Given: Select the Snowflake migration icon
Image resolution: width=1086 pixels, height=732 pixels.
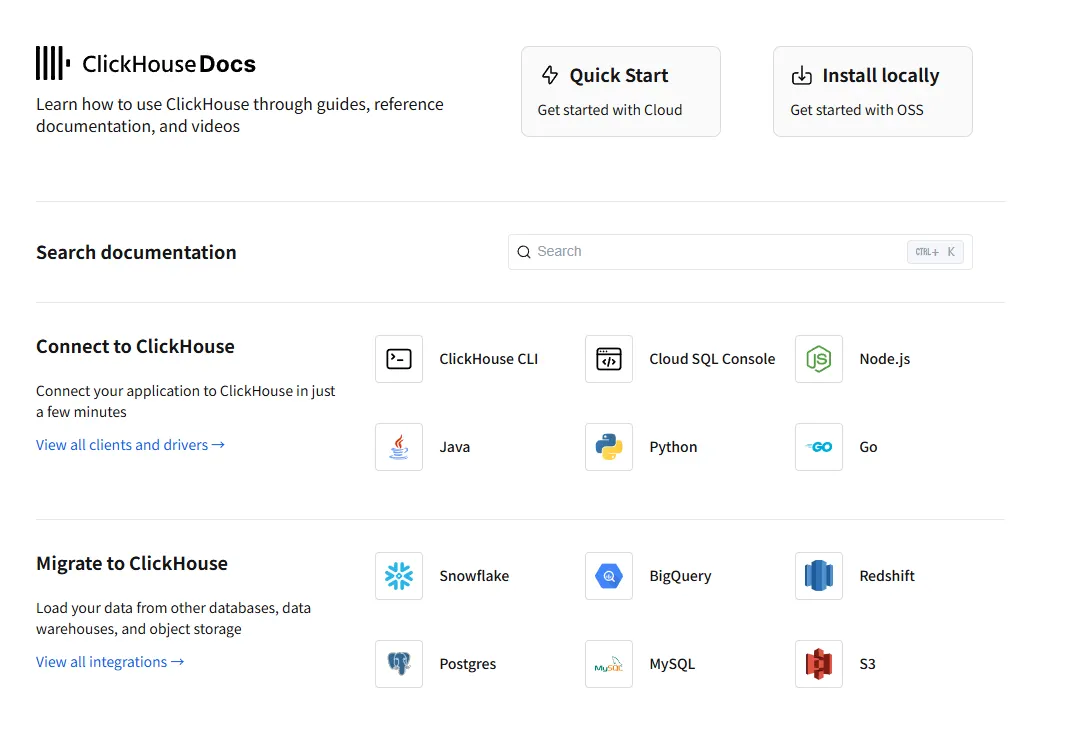Looking at the screenshot, I should [x=399, y=575].
